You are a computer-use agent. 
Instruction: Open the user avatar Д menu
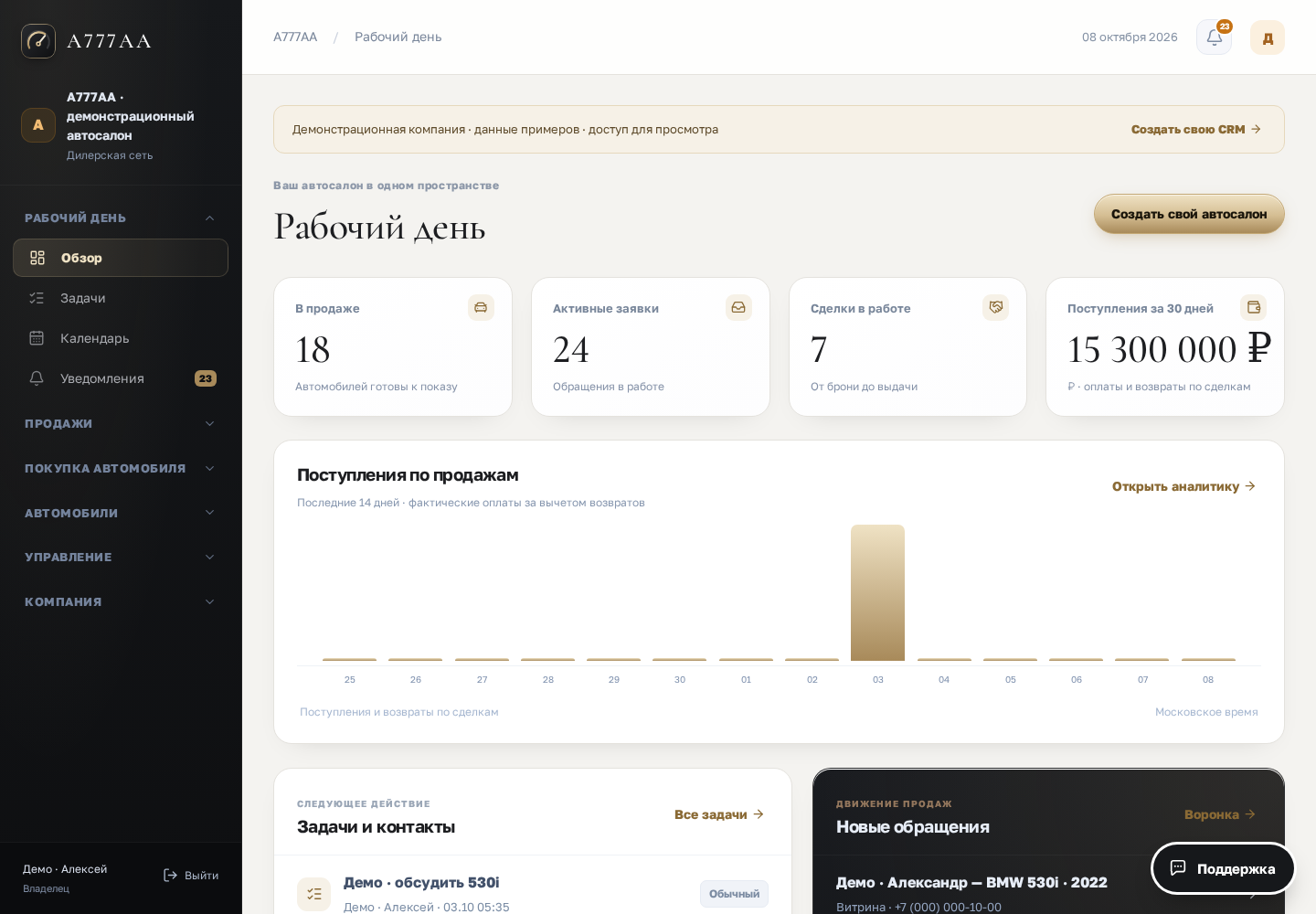coord(1268,37)
